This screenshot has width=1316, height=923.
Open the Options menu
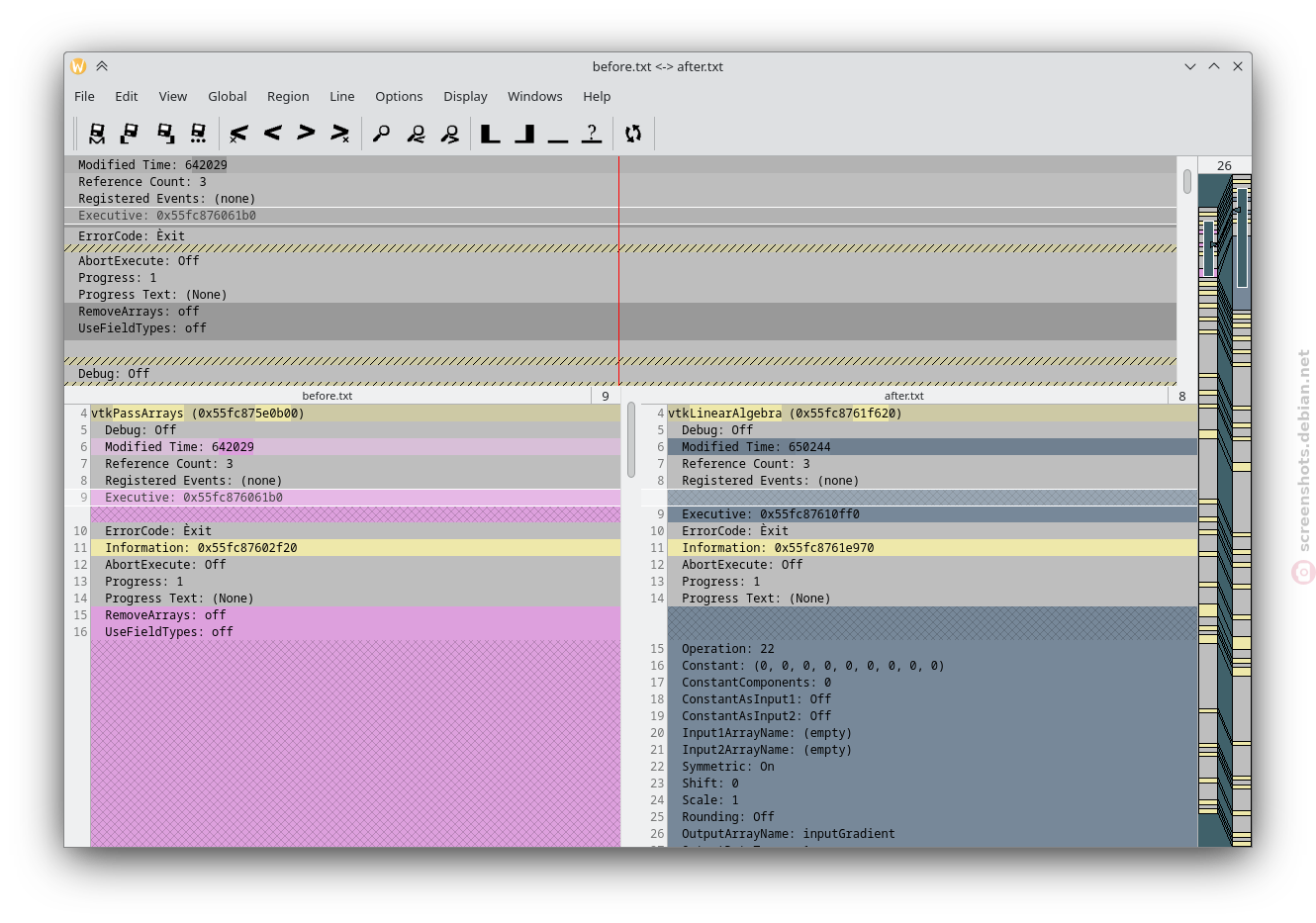tap(399, 96)
